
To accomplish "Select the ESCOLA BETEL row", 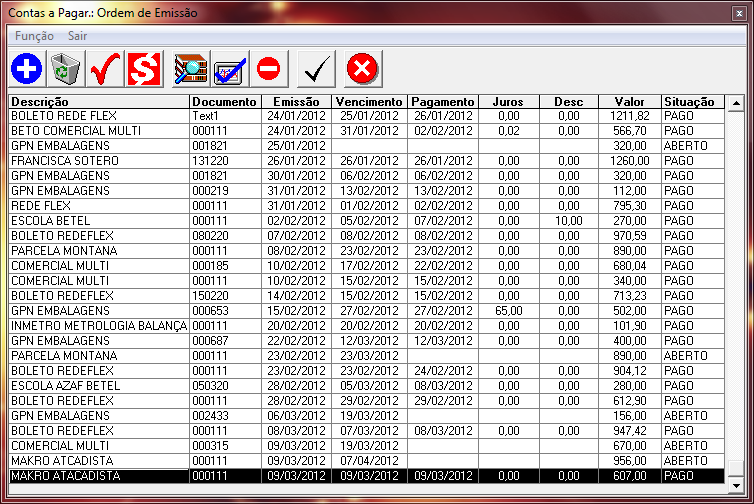I will (366, 221).
